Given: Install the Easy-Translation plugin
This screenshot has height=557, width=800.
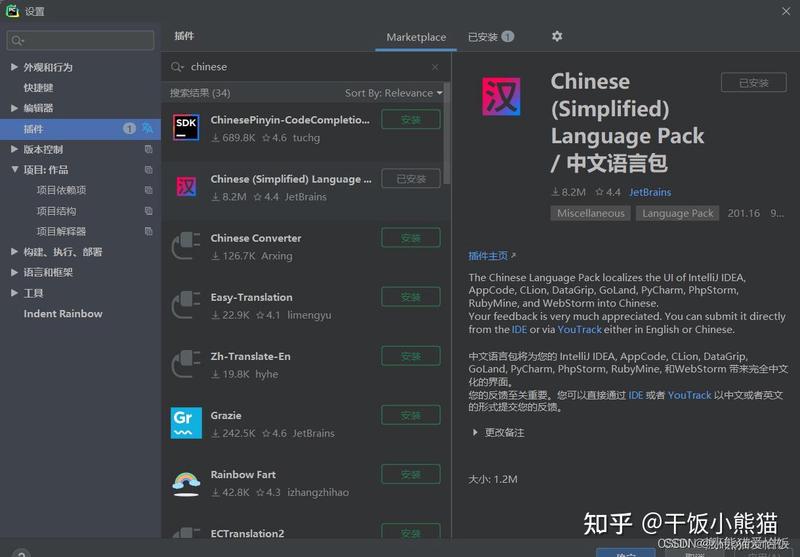Looking at the screenshot, I should coord(411,297).
